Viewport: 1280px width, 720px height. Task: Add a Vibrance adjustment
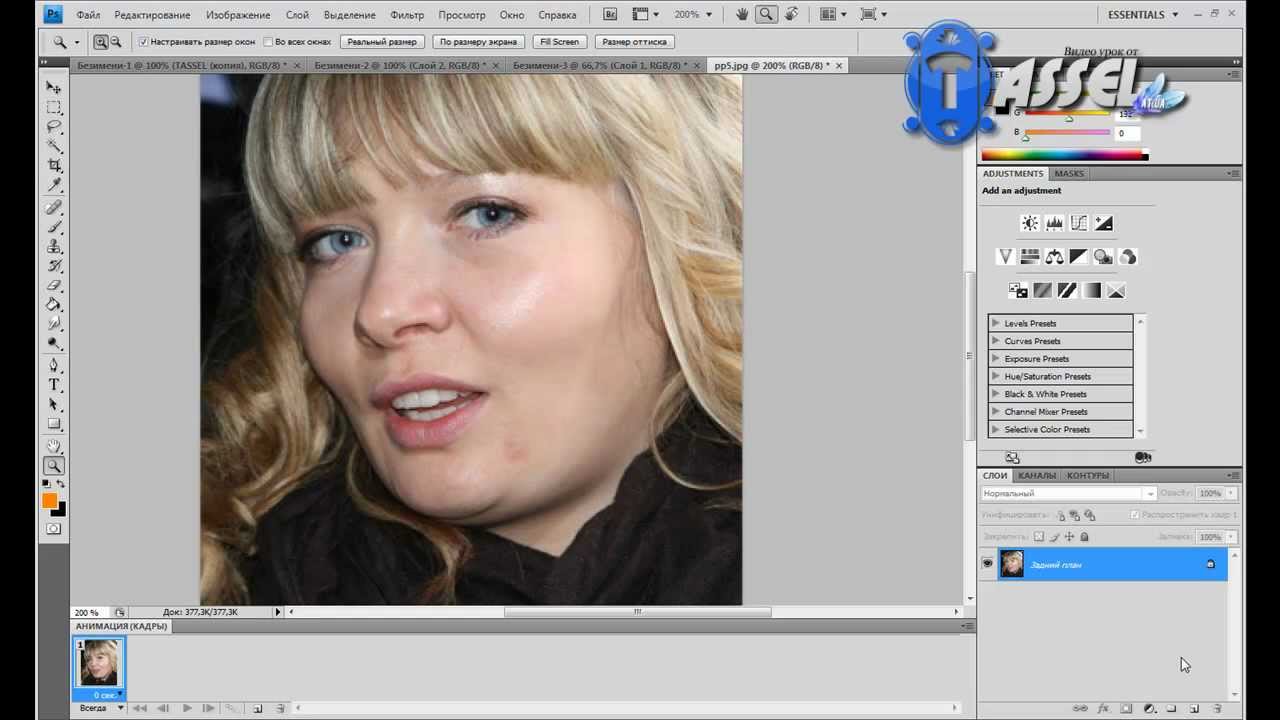coord(1006,257)
